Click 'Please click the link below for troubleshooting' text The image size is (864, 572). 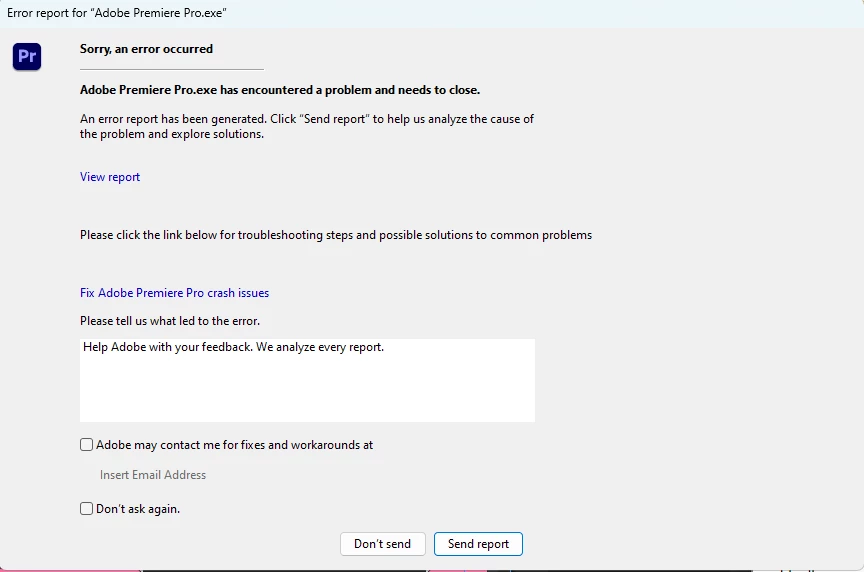tap(336, 235)
